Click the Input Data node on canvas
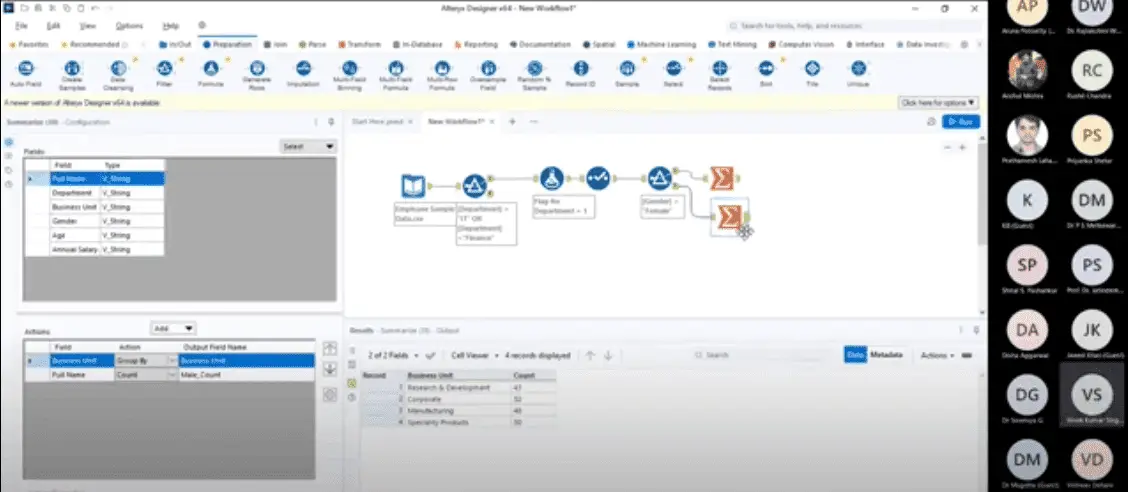The width and height of the screenshot is (1128, 492). click(413, 186)
